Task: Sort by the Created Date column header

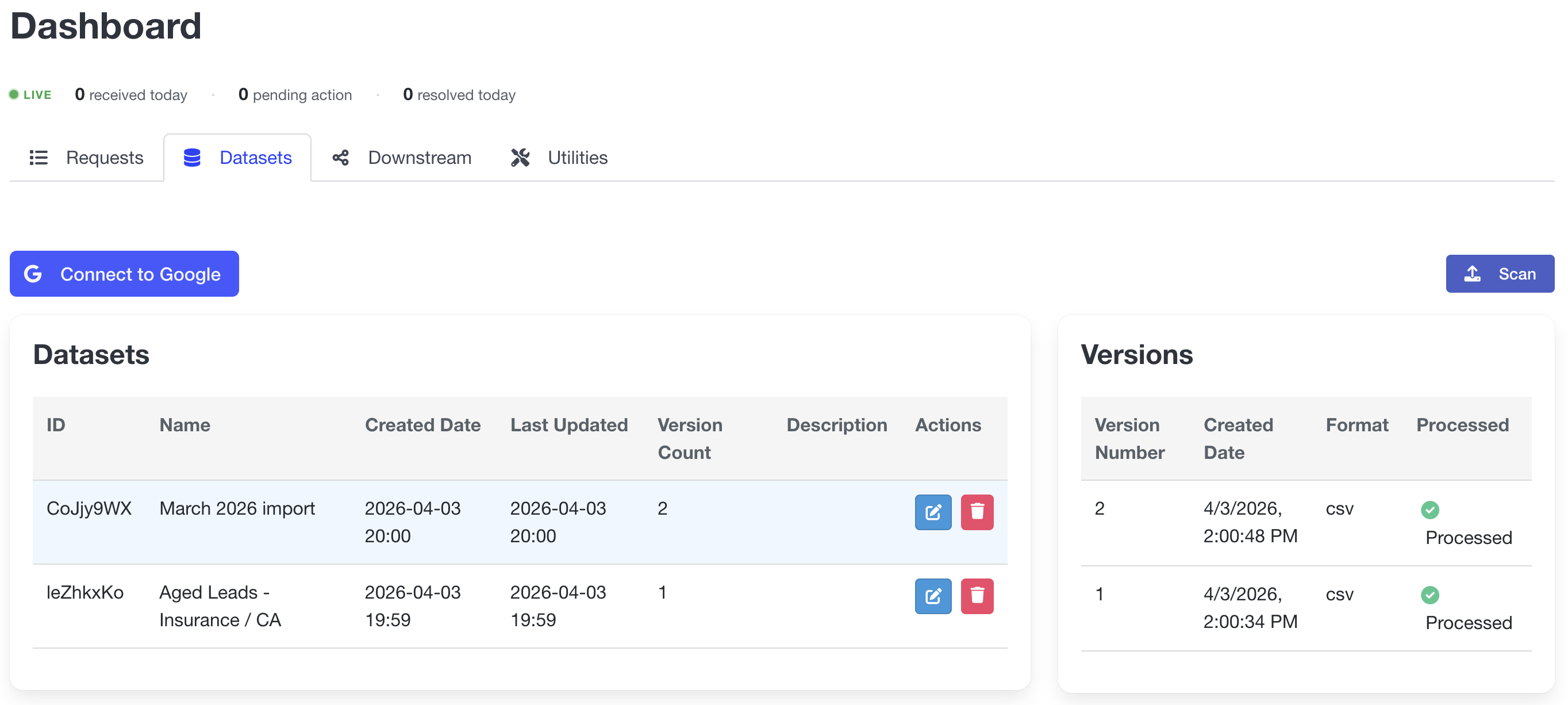Action: 422,424
